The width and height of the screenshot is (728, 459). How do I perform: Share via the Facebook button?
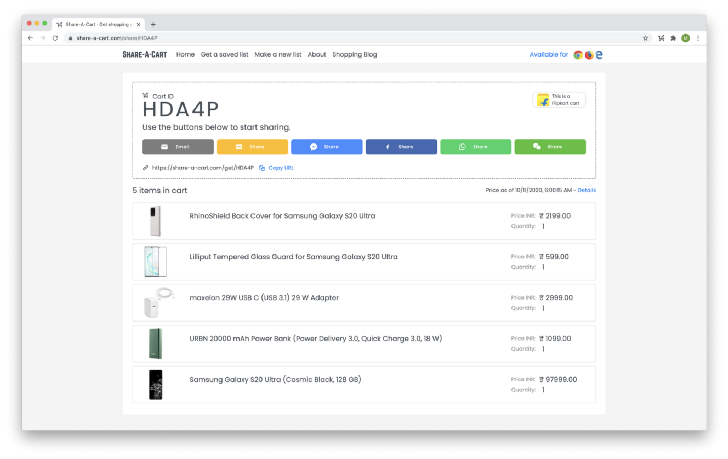(401, 147)
